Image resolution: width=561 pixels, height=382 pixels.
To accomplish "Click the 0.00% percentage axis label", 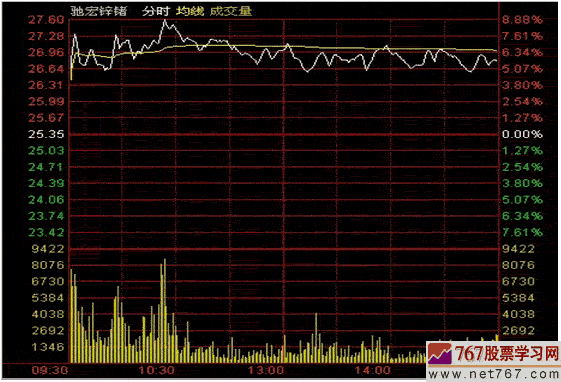I will pos(522,134).
